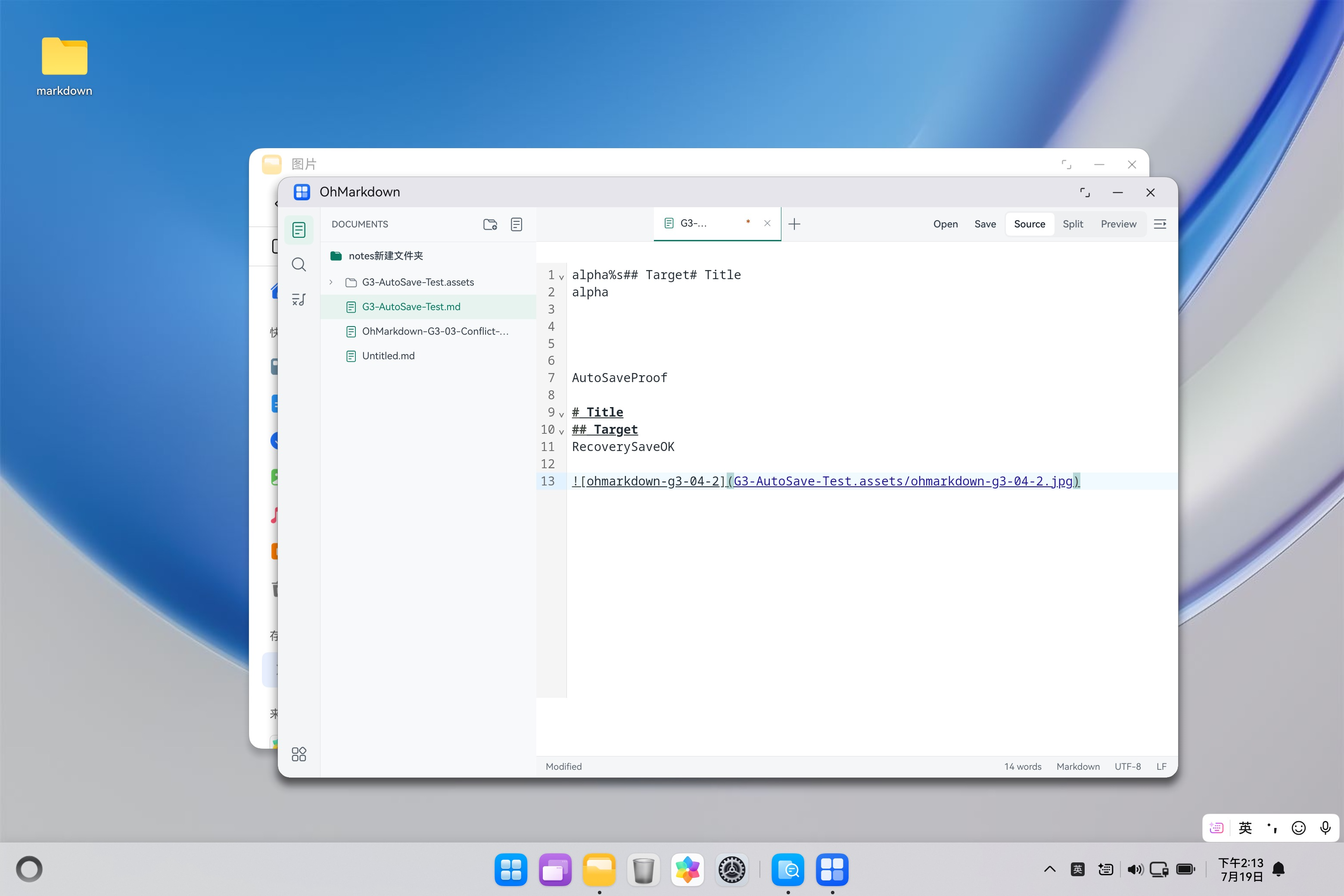This screenshot has height=896, width=1344.
Task: Switch to Source view mode
Action: tap(1029, 224)
